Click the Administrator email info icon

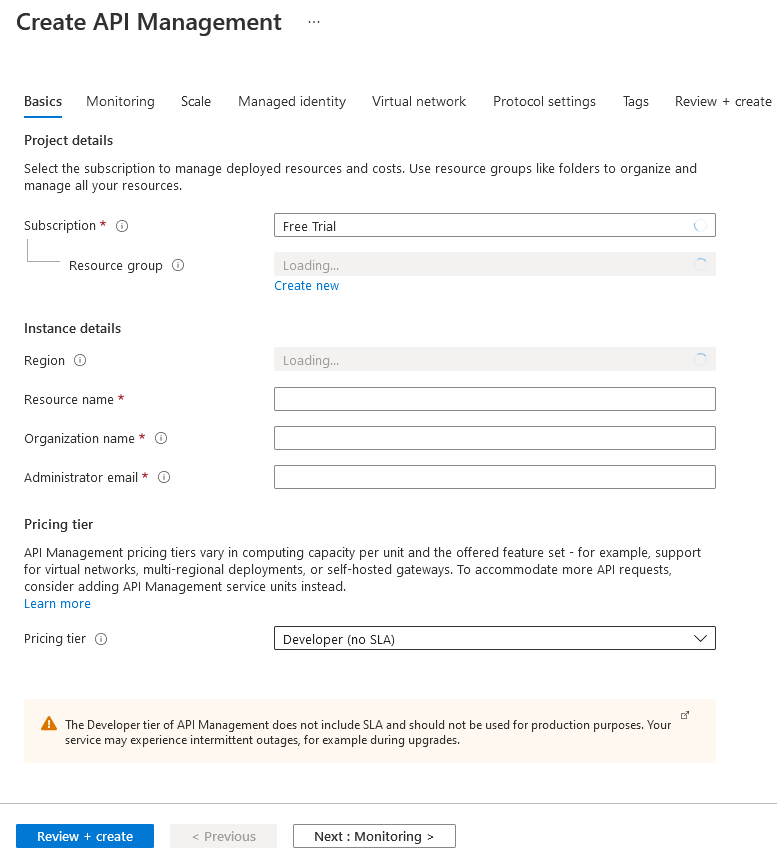pyautogui.click(x=163, y=477)
